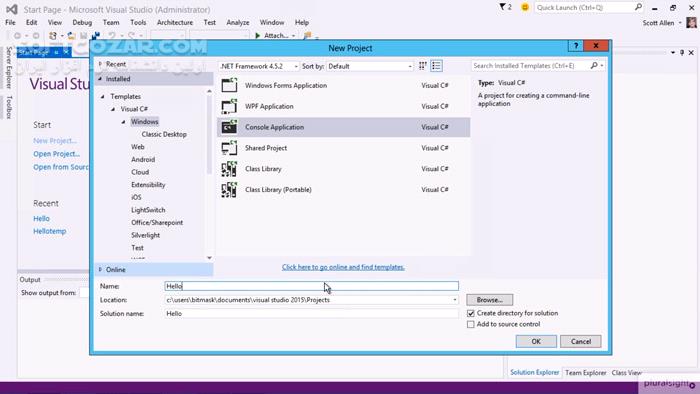Pin the Start Page tab
The image size is (700, 394).
[56, 52]
